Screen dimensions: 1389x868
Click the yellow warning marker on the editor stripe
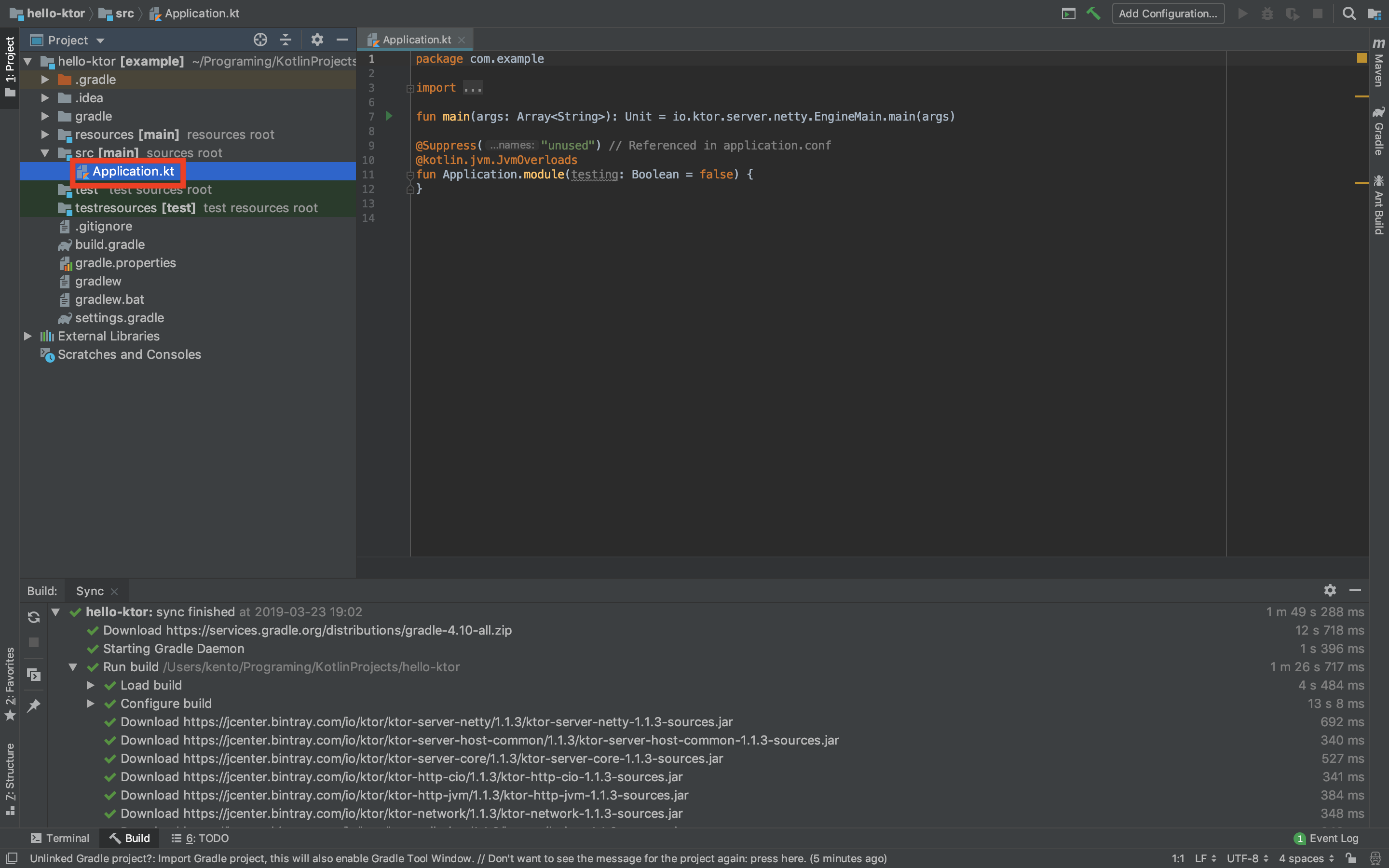click(x=1362, y=58)
